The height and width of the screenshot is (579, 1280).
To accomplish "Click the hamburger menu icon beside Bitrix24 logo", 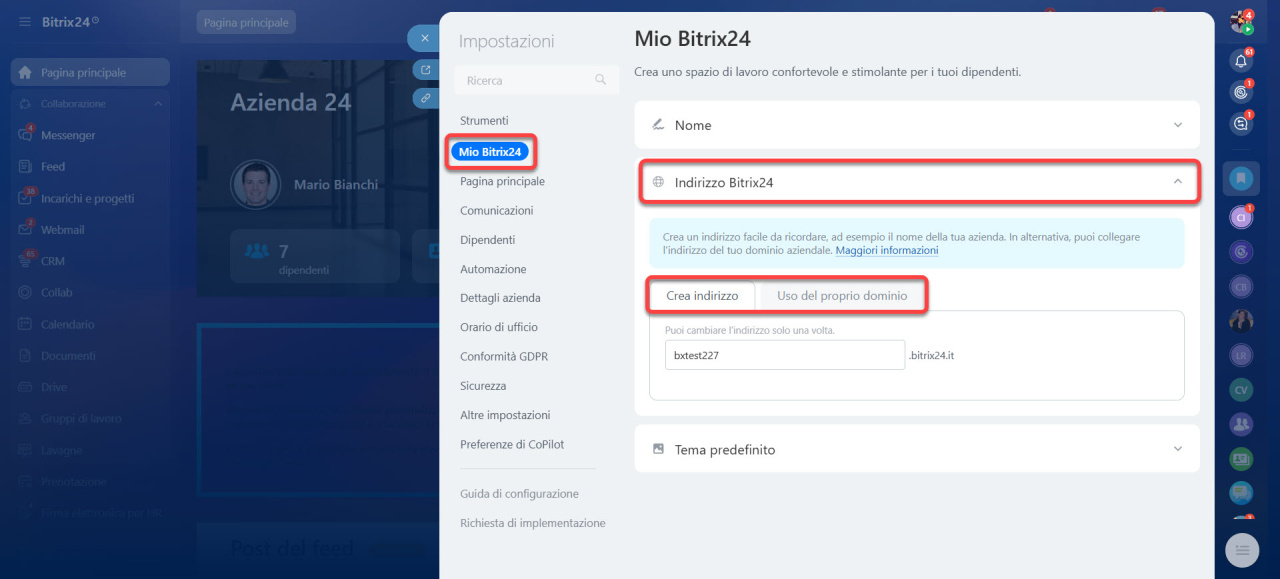I will click(24, 21).
